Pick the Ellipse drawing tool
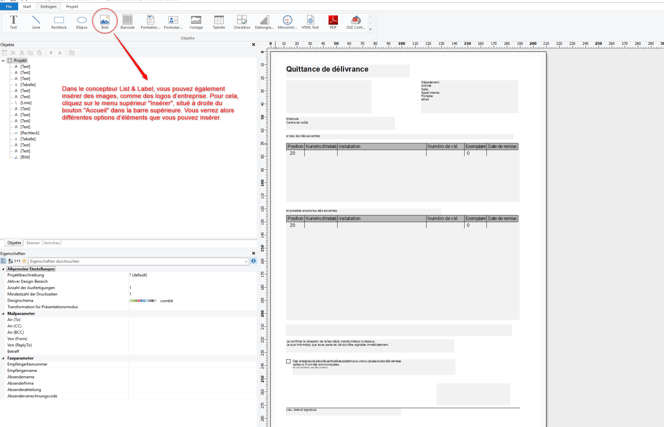This screenshot has height=427, width=664. (82, 22)
